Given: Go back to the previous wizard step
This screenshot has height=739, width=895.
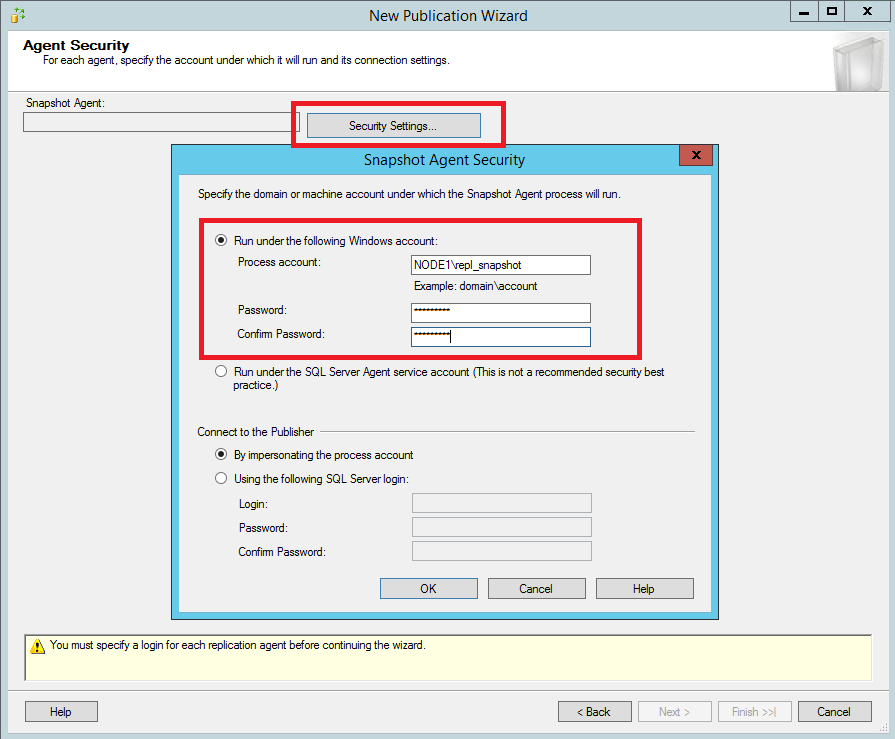Looking at the screenshot, I should point(594,711).
